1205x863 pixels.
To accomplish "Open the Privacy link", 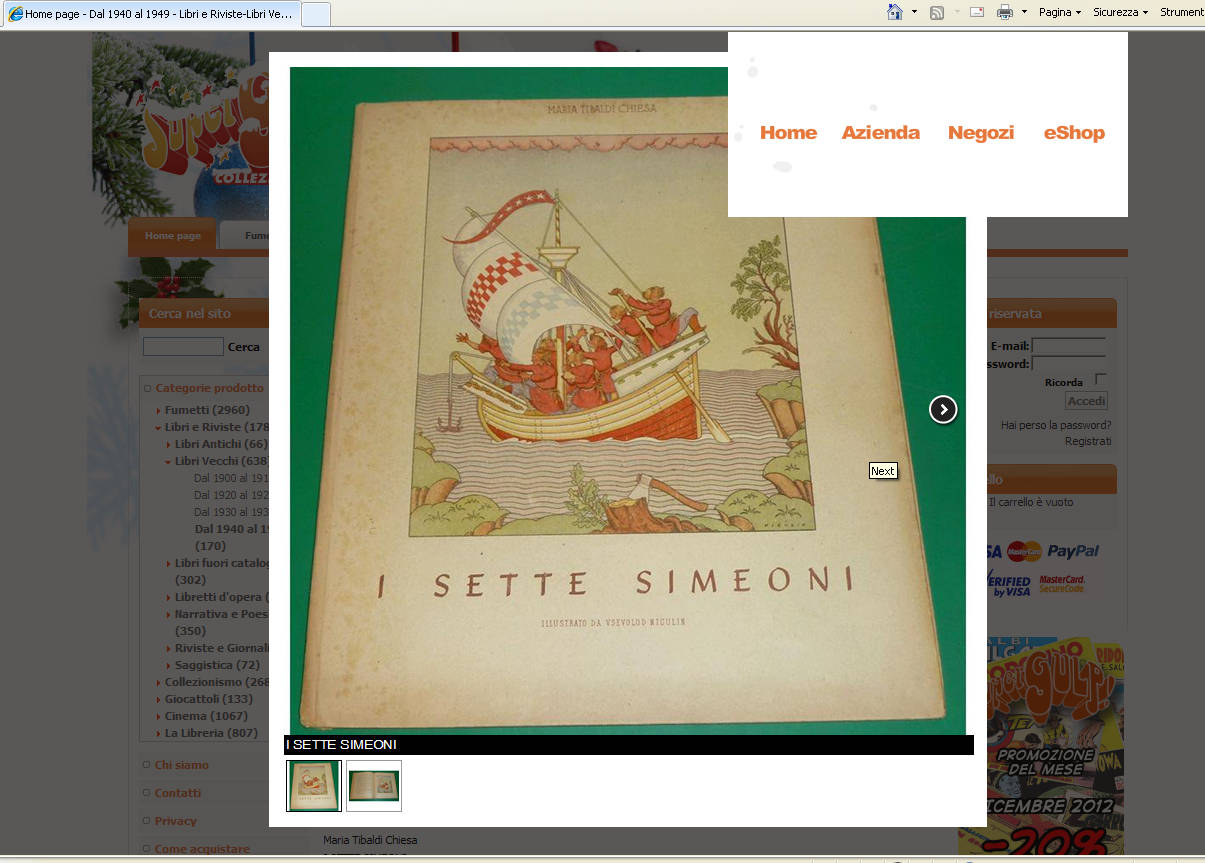I will (x=176, y=821).
